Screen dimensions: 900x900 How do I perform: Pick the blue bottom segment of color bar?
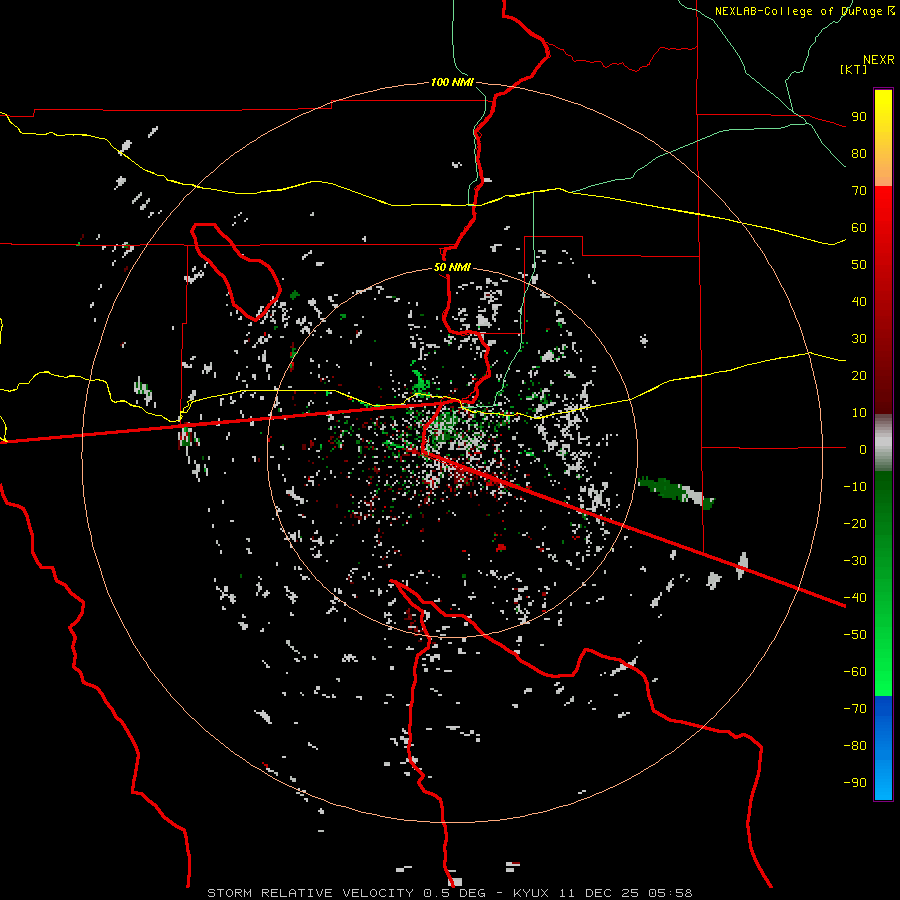(x=883, y=747)
